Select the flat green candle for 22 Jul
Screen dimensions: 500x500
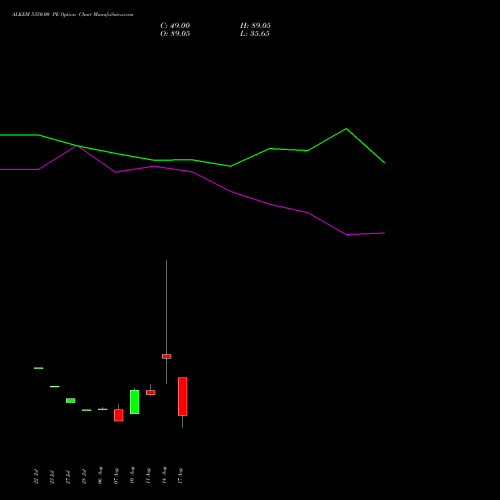(39, 368)
